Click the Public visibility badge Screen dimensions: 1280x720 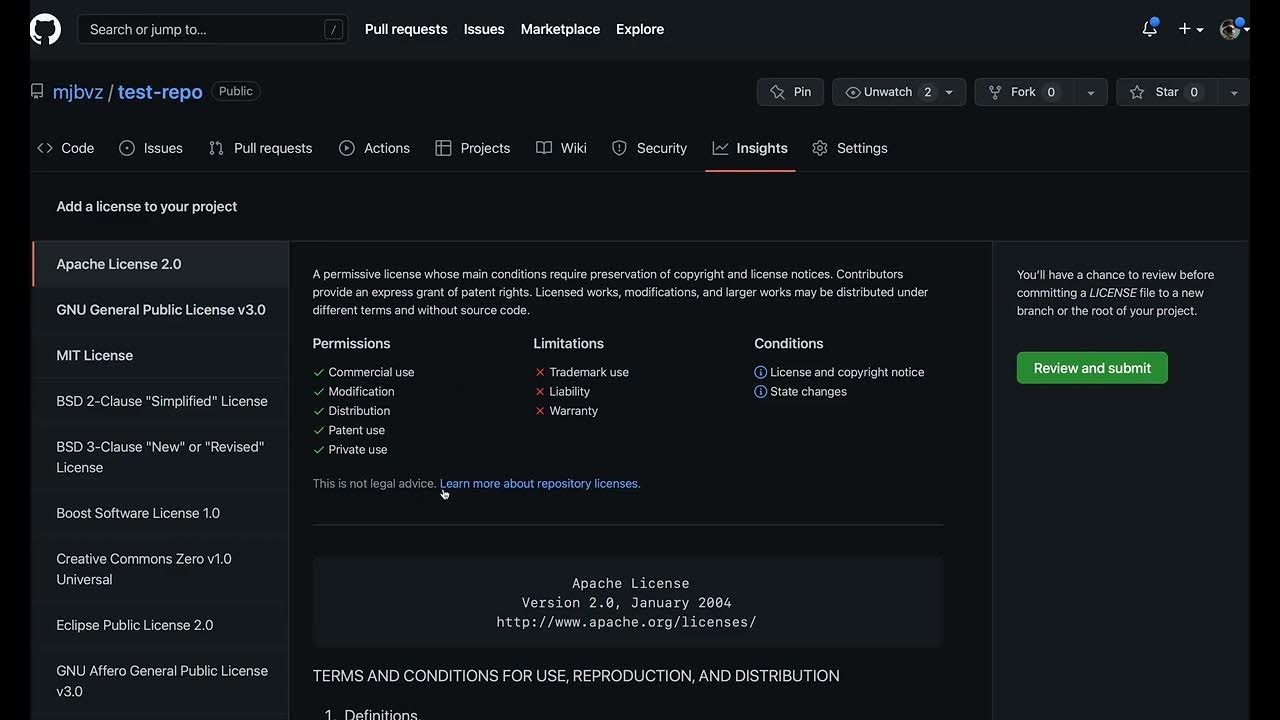[236, 91]
